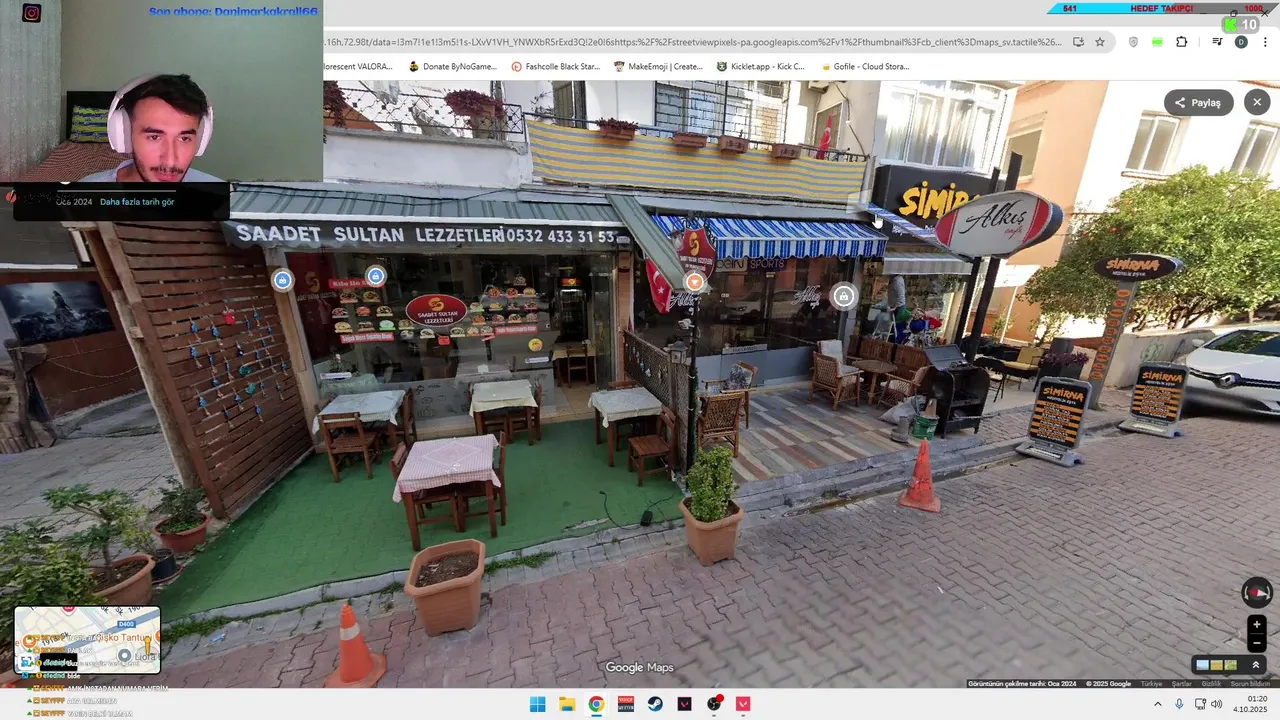Open the MakeEmoji bookmark
The image size is (1280, 720).
(658, 67)
